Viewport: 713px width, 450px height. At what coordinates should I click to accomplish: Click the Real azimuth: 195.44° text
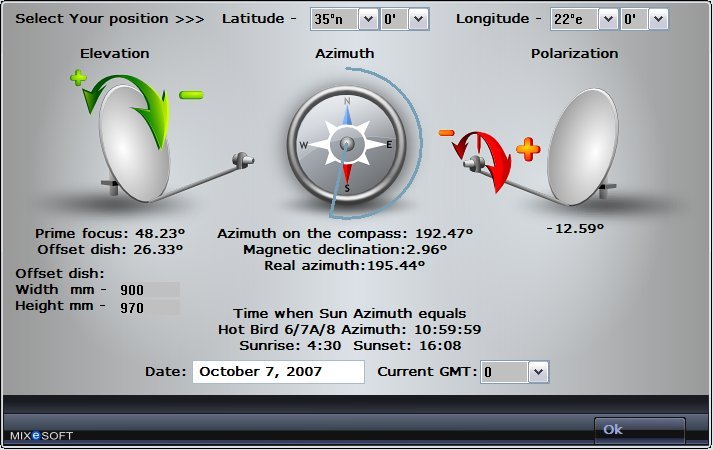[x=345, y=265]
